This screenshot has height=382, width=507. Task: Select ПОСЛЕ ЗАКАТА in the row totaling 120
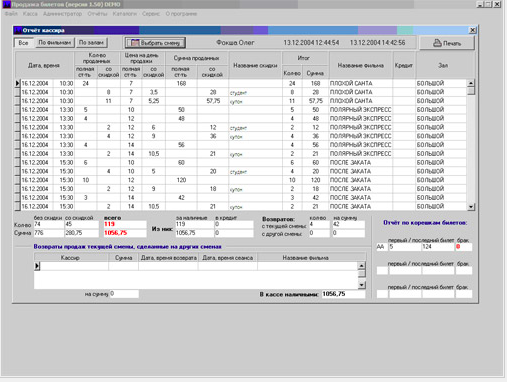coord(361,180)
